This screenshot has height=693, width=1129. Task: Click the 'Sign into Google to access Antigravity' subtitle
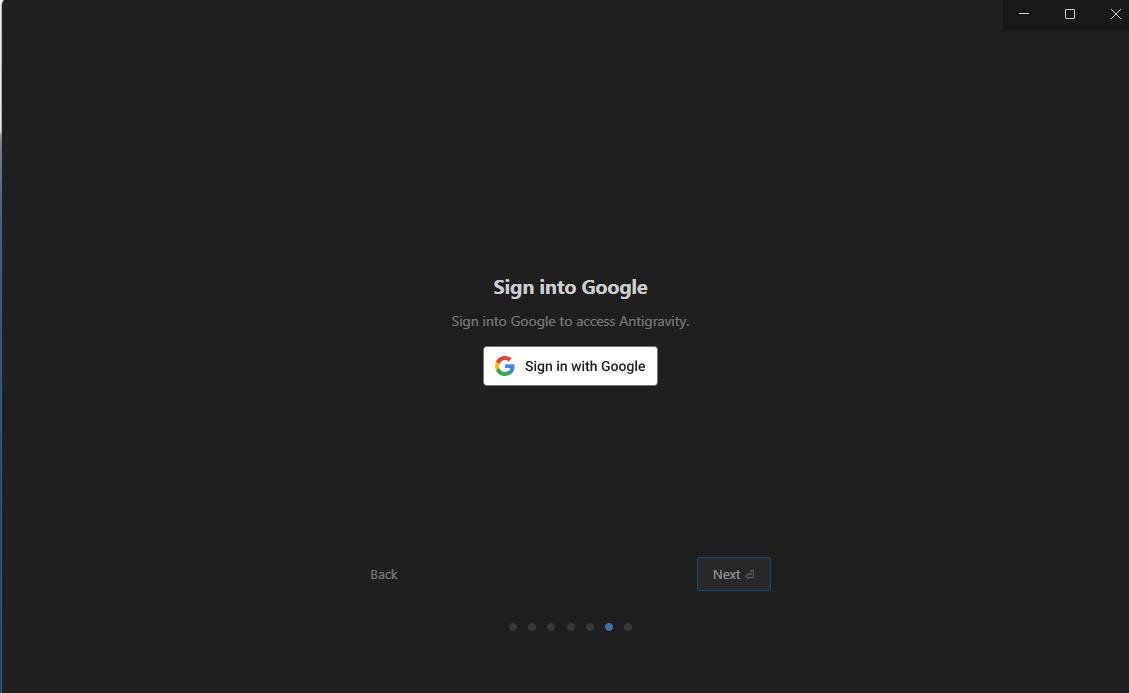tap(570, 321)
